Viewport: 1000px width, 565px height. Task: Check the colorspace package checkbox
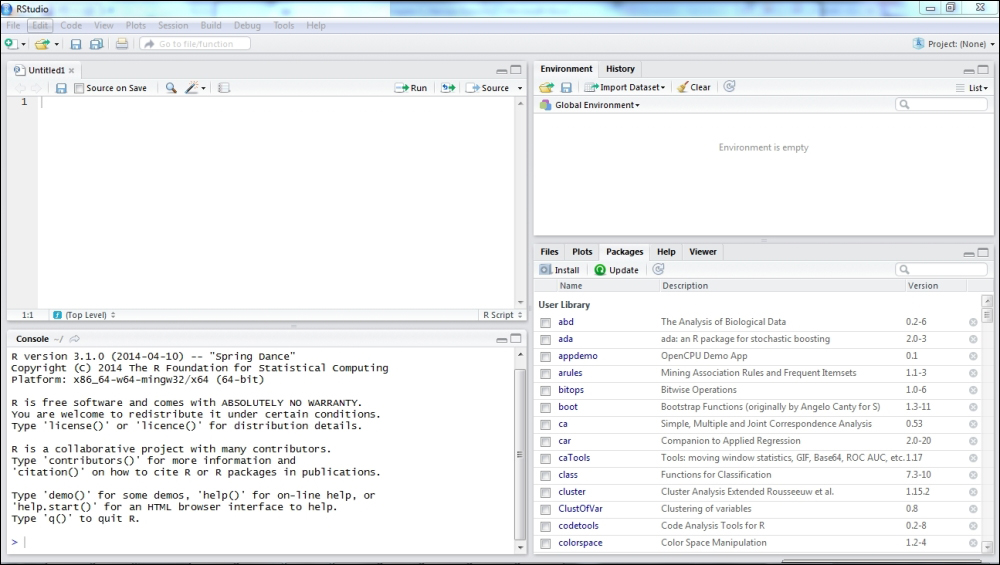545,544
